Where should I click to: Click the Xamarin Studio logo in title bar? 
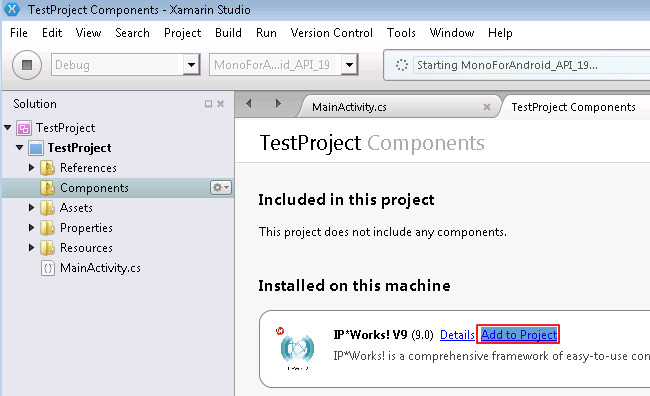point(12,9)
